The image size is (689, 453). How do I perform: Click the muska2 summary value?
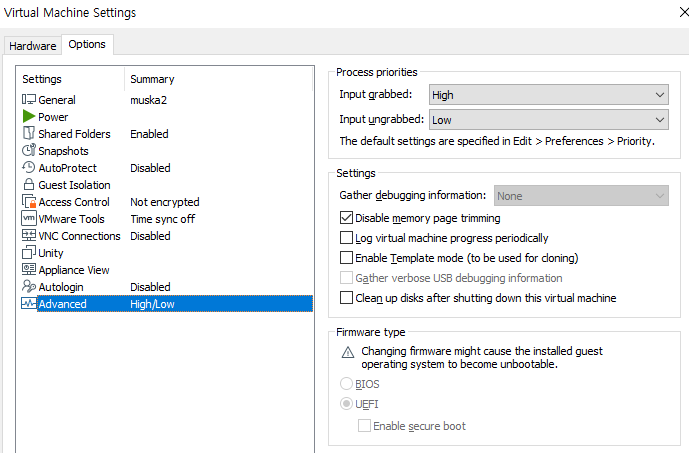(149, 100)
